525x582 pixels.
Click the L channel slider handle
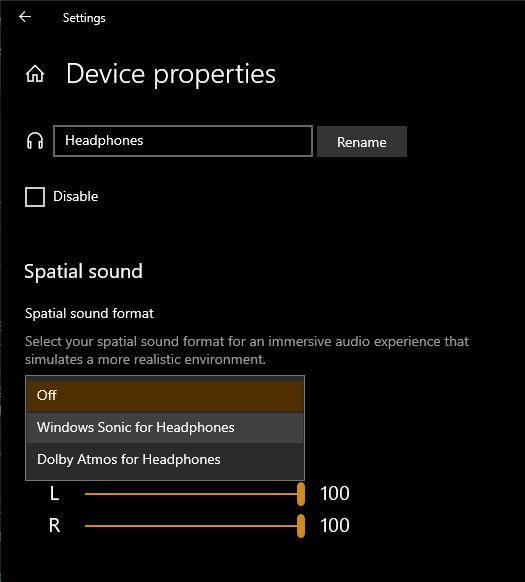click(301, 494)
